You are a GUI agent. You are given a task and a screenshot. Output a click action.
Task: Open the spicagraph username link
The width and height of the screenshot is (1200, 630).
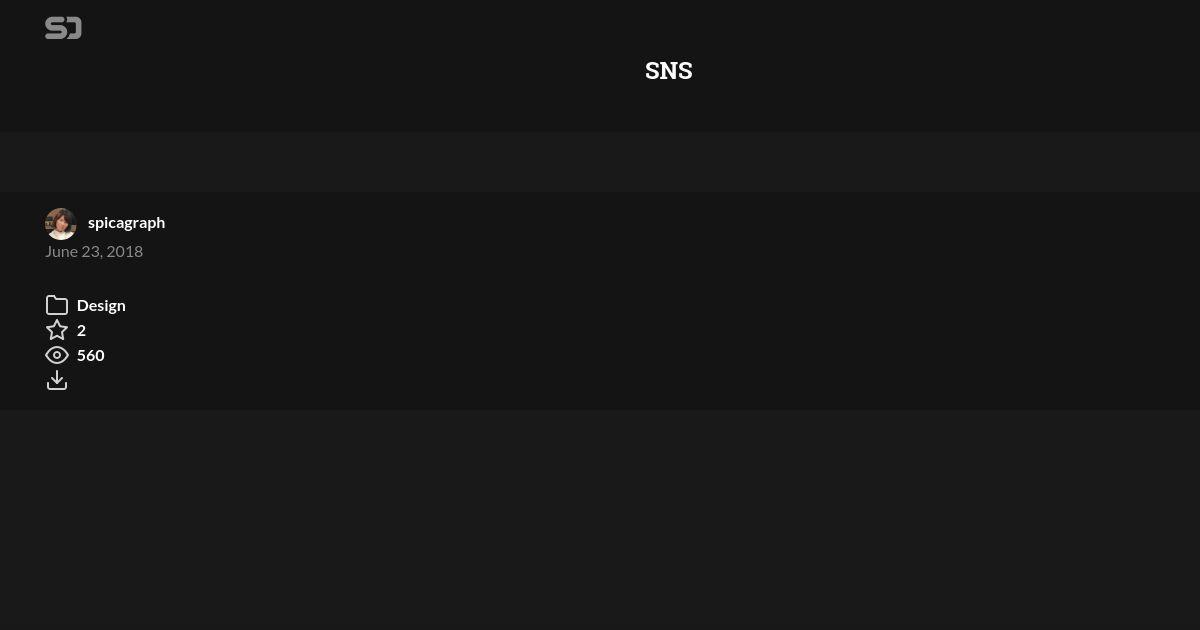click(x=126, y=222)
